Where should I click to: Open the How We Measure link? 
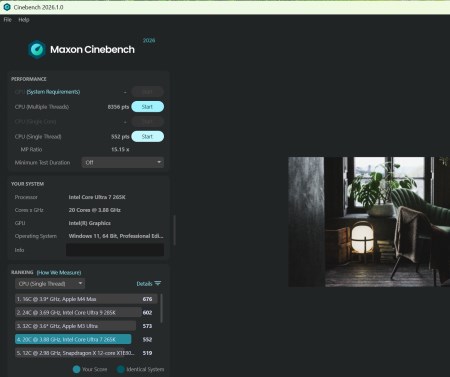[x=59, y=273]
